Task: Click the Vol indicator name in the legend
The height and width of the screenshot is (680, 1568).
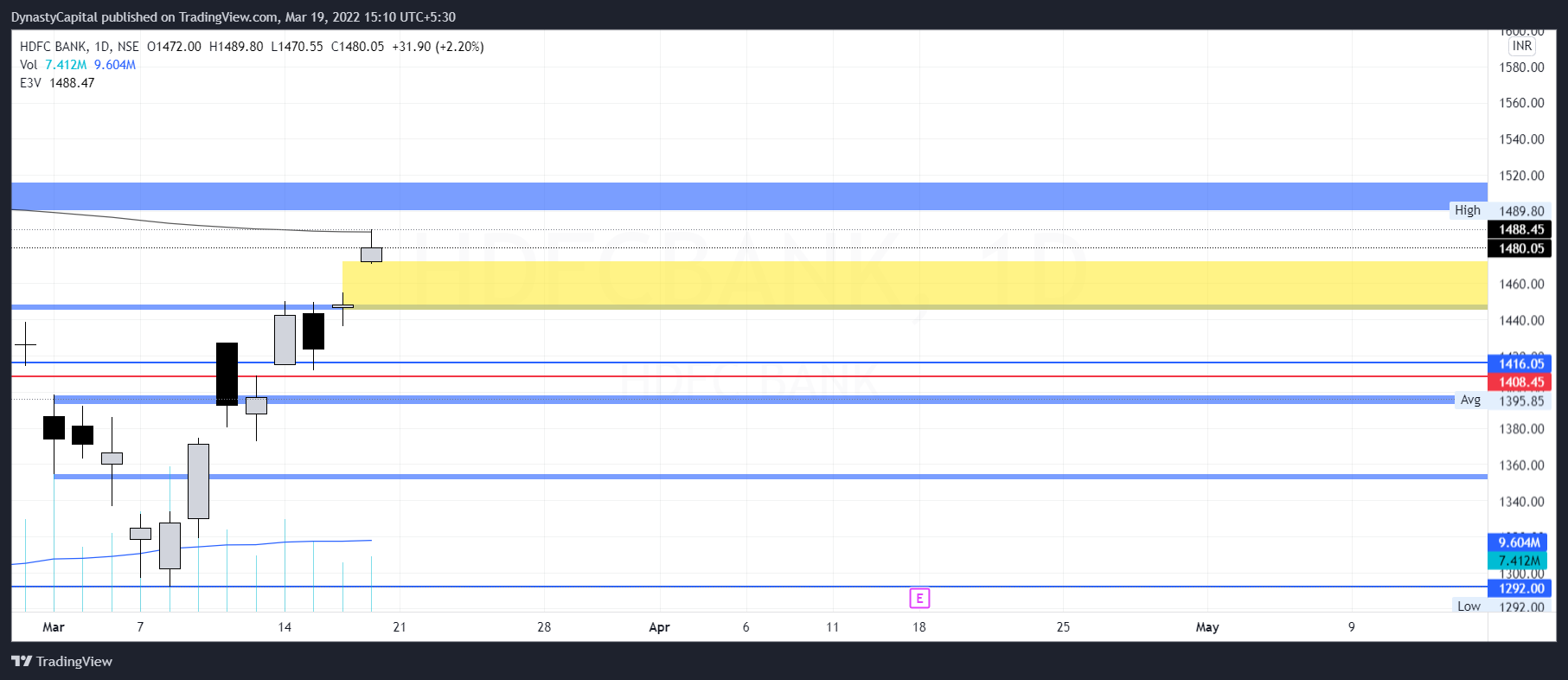Action: (x=29, y=65)
